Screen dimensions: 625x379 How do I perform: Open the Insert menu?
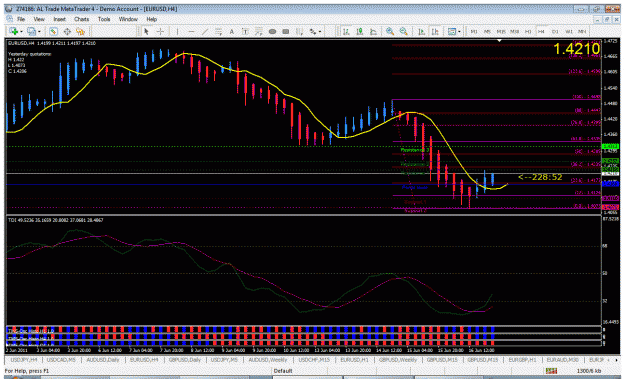point(59,19)
